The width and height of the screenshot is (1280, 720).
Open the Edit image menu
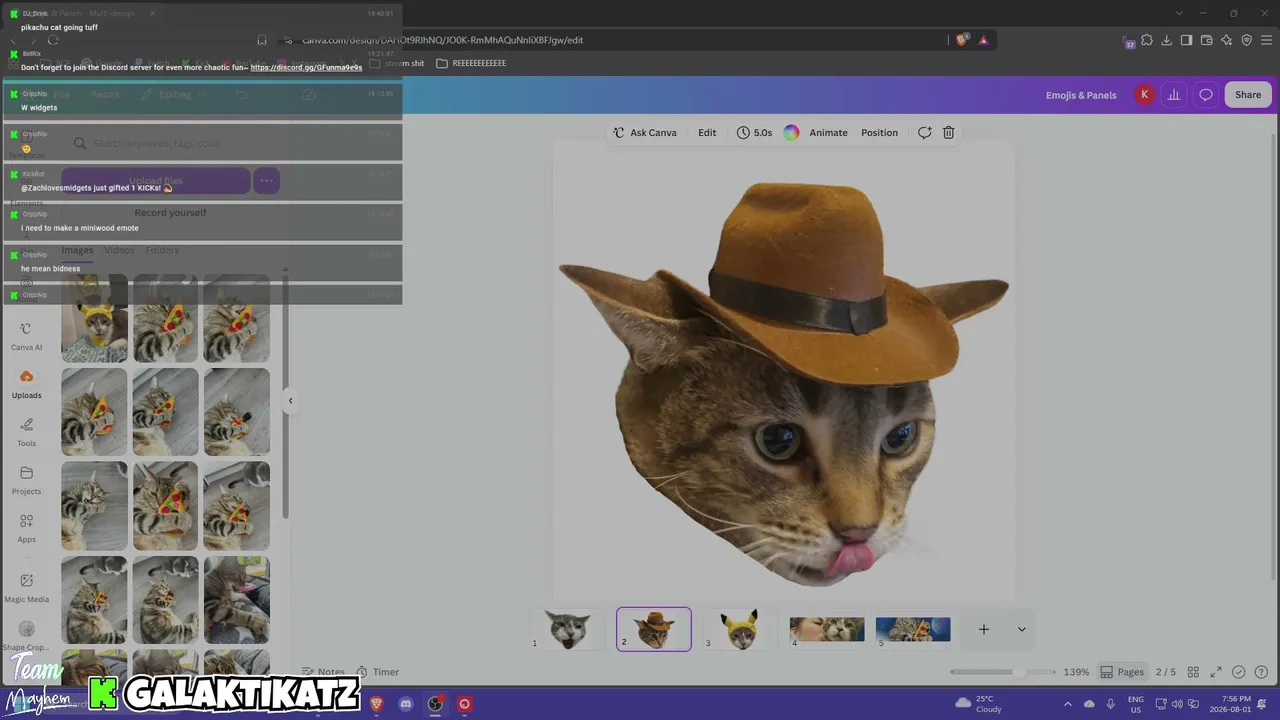(707, 132)
